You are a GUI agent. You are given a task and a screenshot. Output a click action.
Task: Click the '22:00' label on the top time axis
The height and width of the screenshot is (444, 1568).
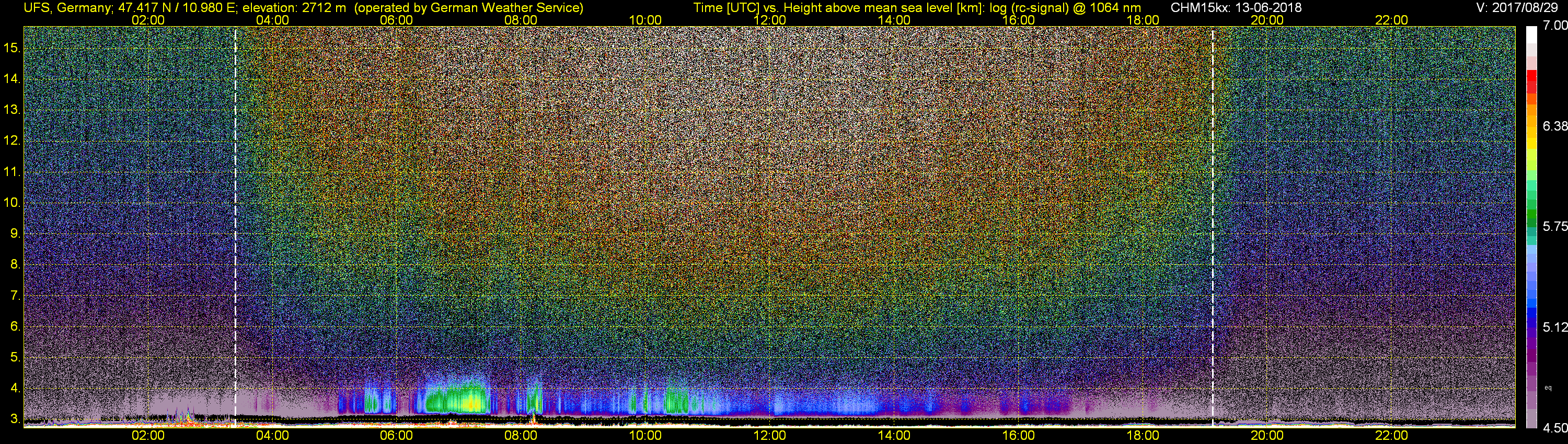(x=1391, y=20)
